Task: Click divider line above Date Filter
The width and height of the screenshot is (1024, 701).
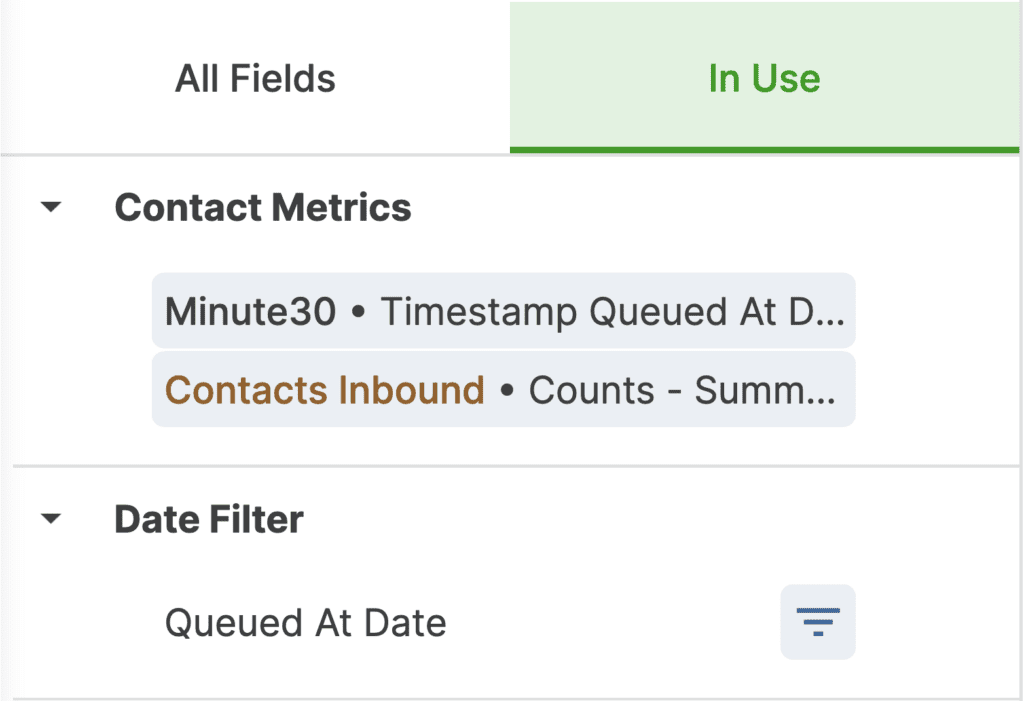Action: (516, 466)
